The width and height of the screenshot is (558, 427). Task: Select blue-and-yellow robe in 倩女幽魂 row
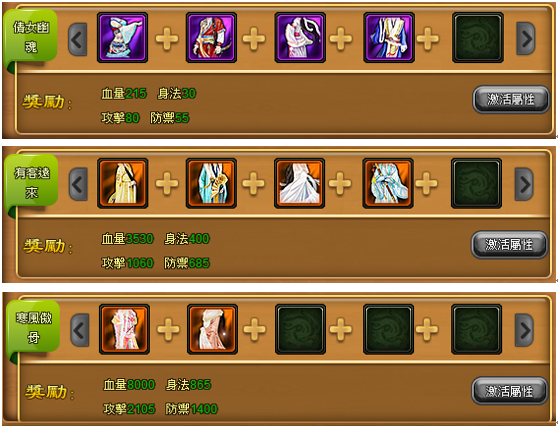[389, 38]
